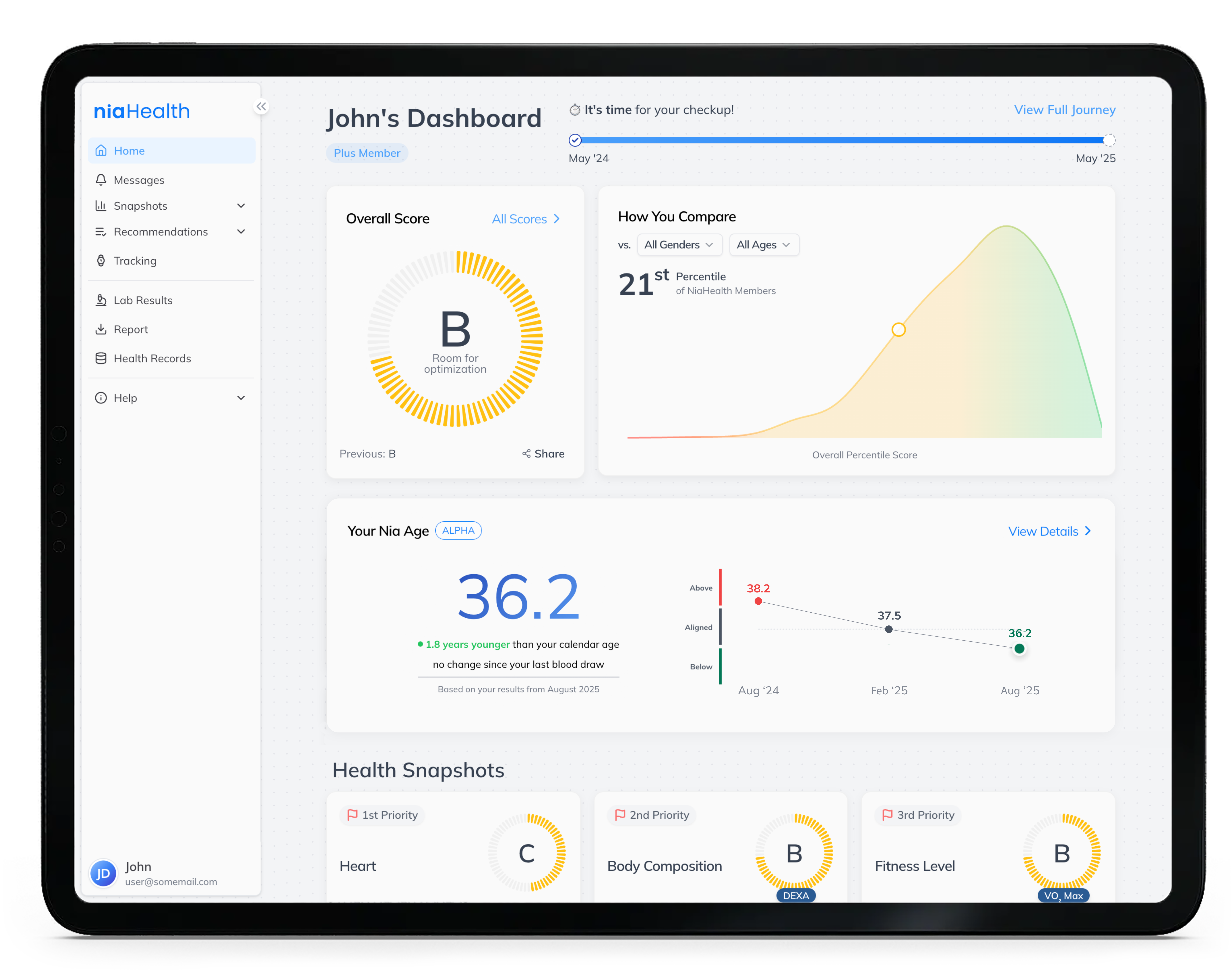
Task: Click the checked May '24 journey marker
Action: click(575, 140)
